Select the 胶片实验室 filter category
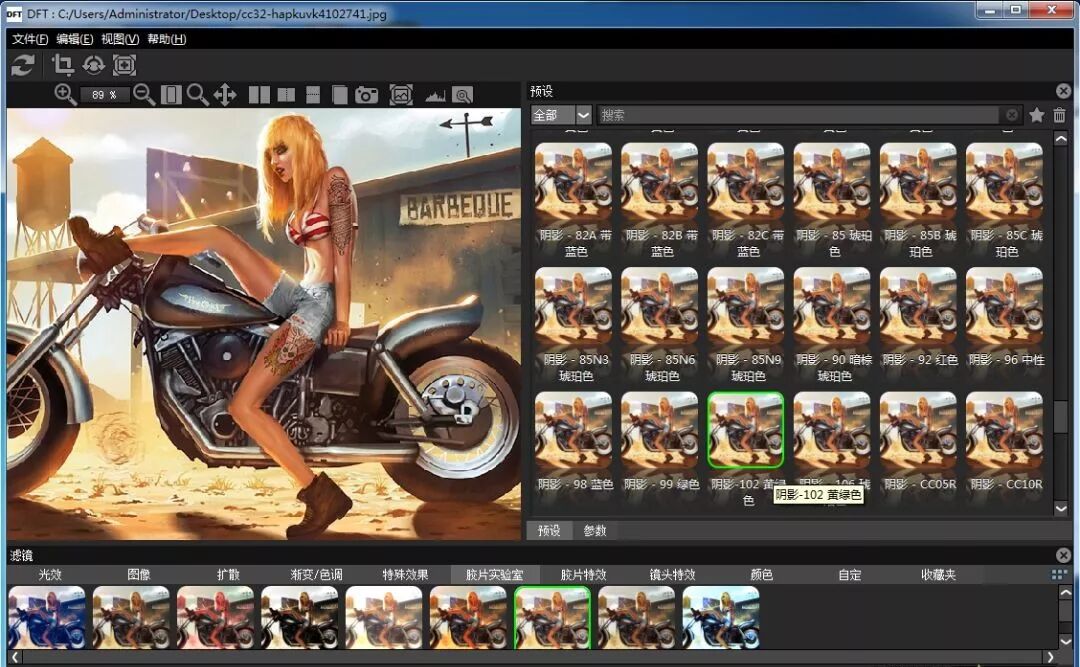This screenshot has width=1080, height=667. click(x=494, y=575)
